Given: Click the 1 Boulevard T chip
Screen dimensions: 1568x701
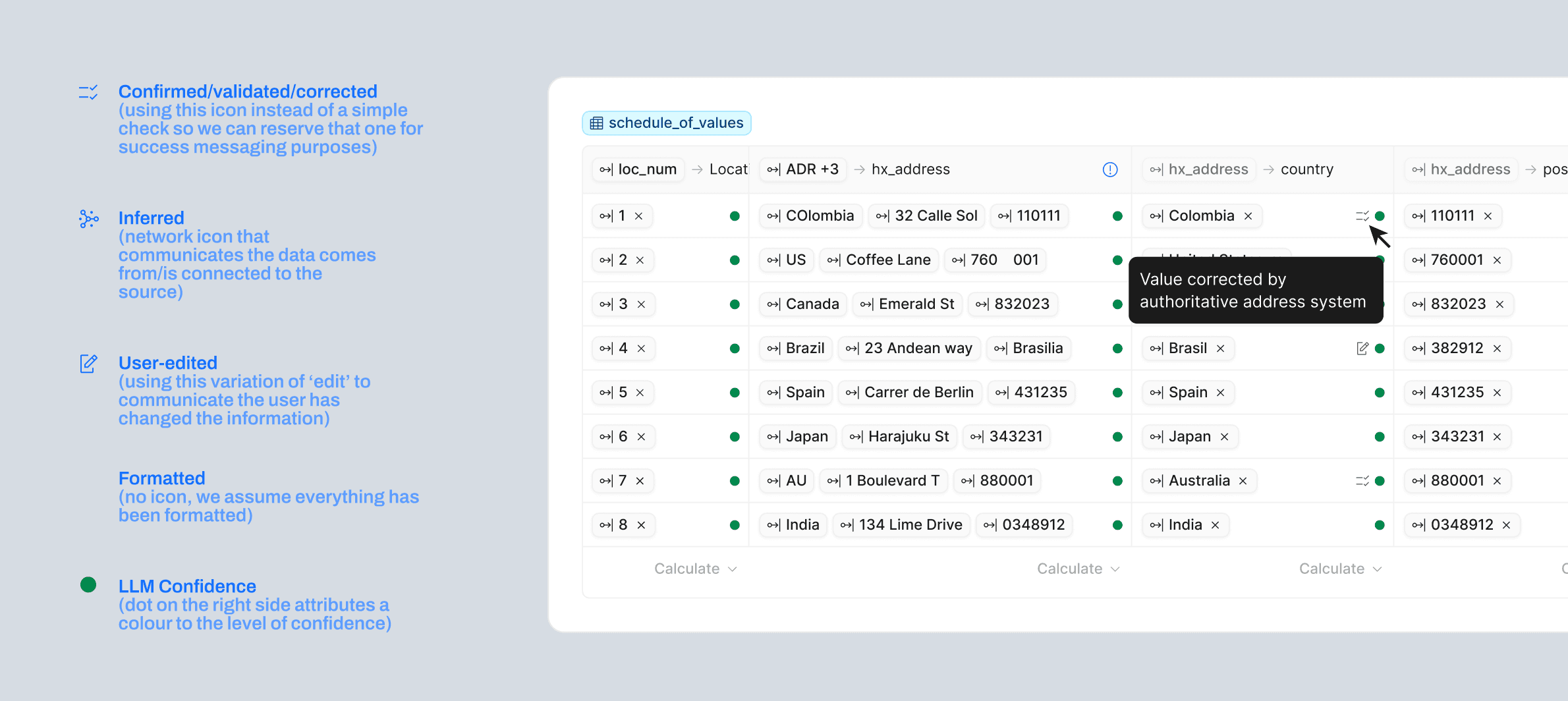Looking at the screenshot, I should (x=883, y=481).
